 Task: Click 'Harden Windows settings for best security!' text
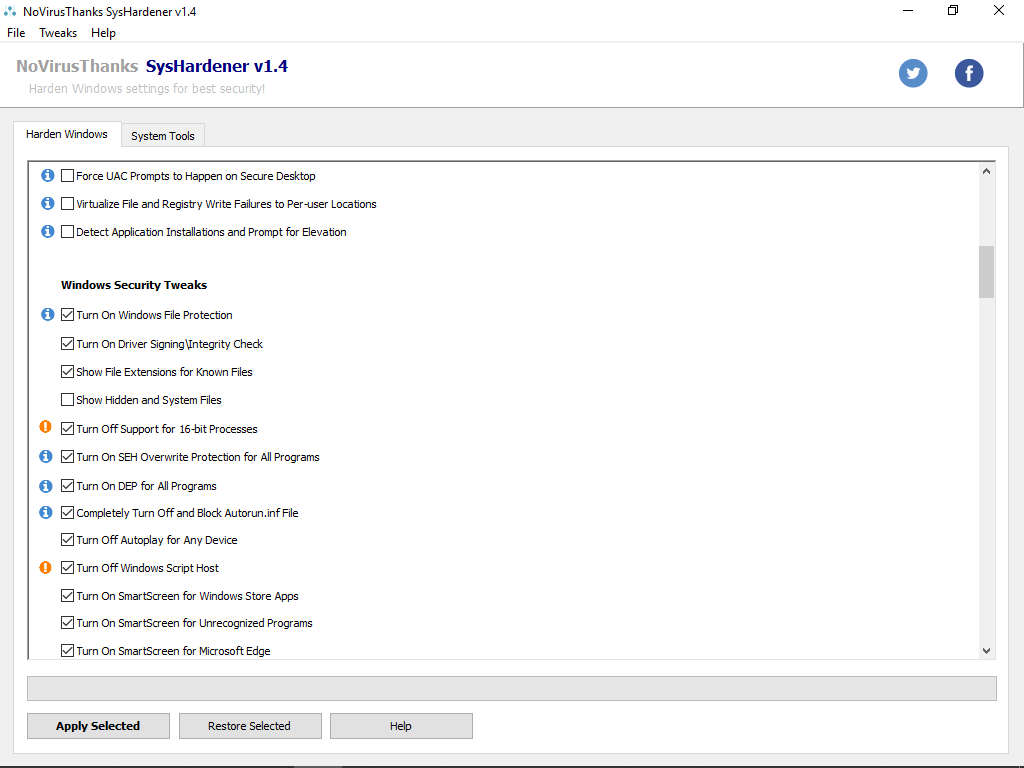(x=147, y=89)
